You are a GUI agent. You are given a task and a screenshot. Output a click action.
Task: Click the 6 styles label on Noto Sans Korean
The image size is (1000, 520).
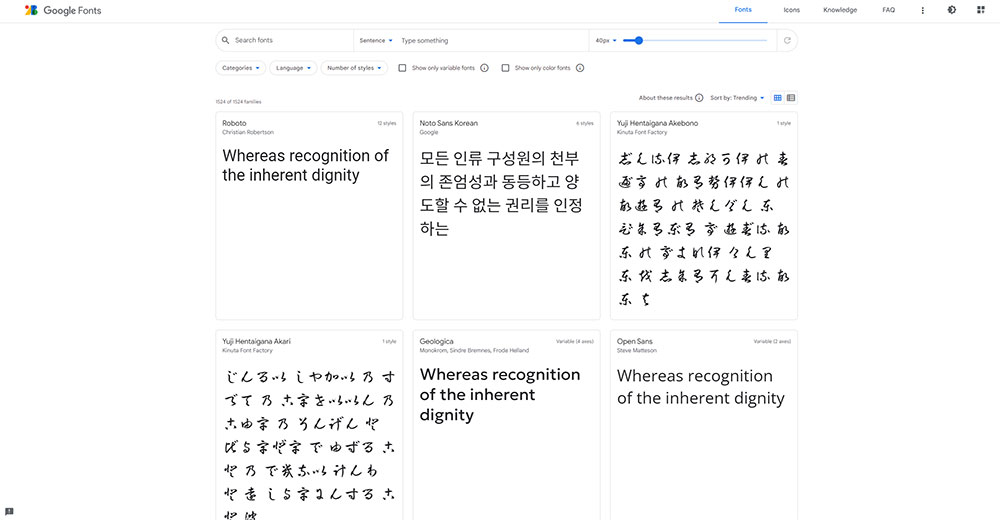click(585, 123)
